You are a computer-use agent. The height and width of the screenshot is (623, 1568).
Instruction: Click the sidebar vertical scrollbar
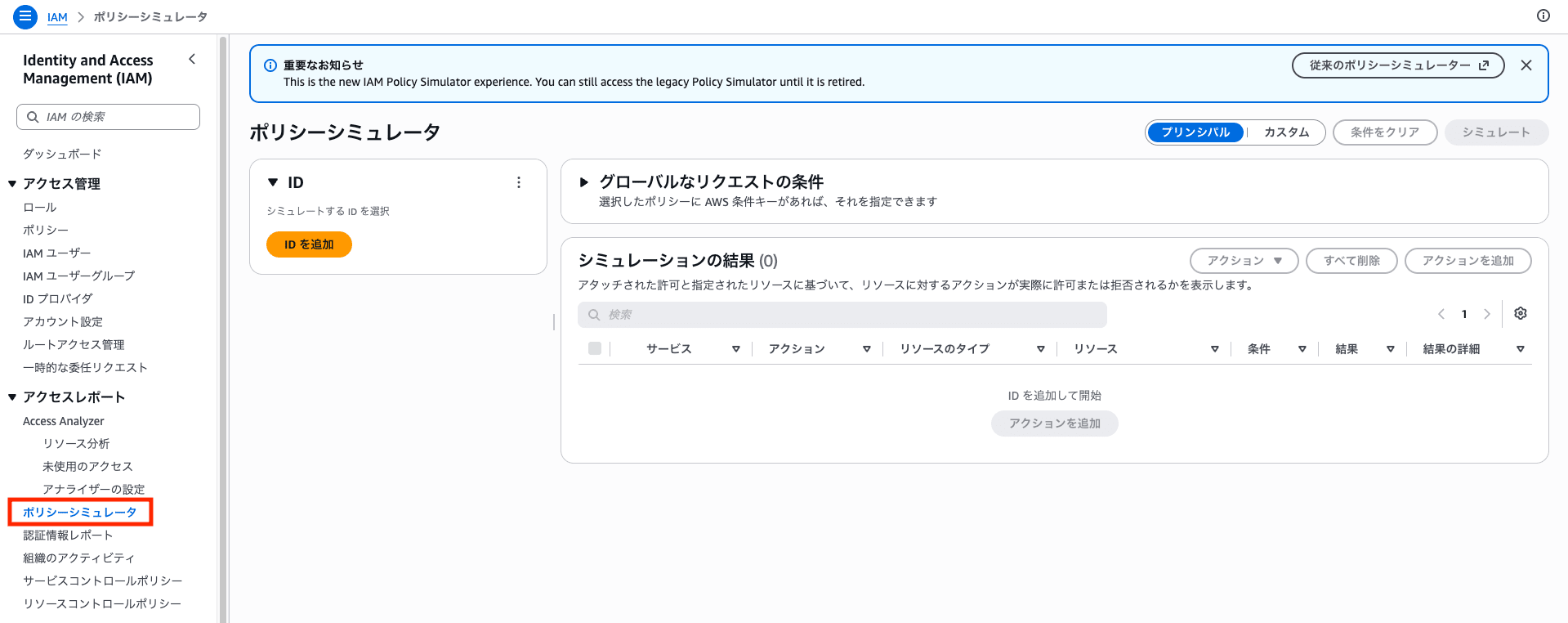point(223,328)
